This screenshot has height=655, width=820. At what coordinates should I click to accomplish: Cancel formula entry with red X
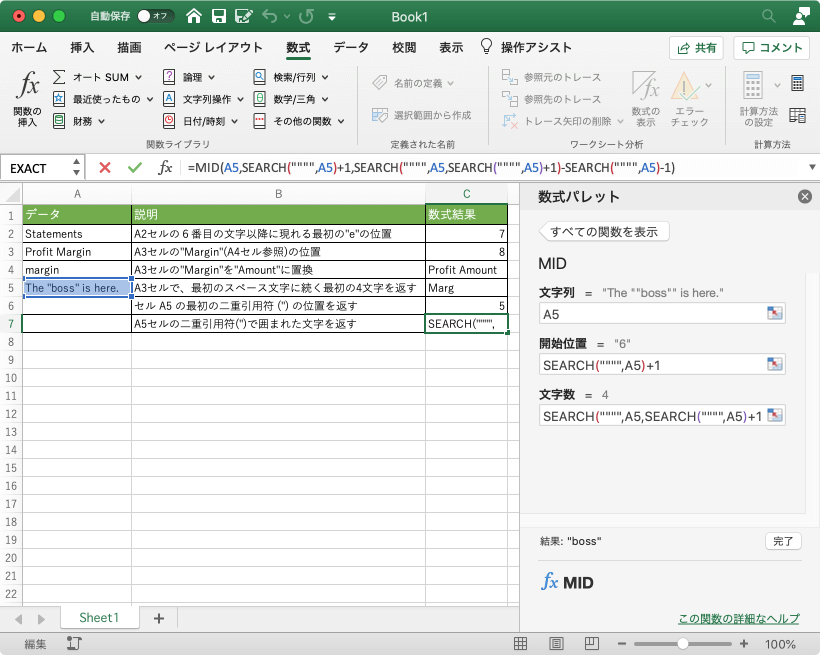click(x=105, y=167)
